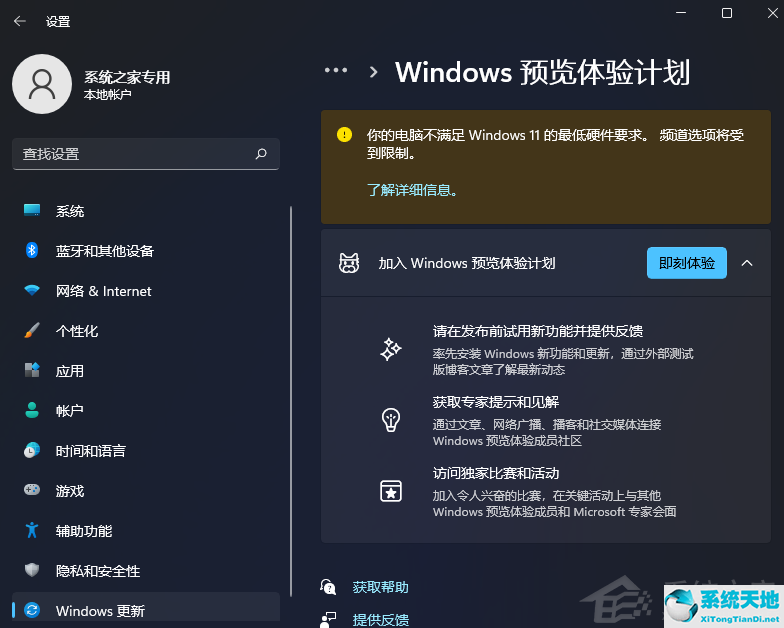This screenshot has width=784, height=628.
Task: Maximize the Settings window
Action: pos(727,13)
